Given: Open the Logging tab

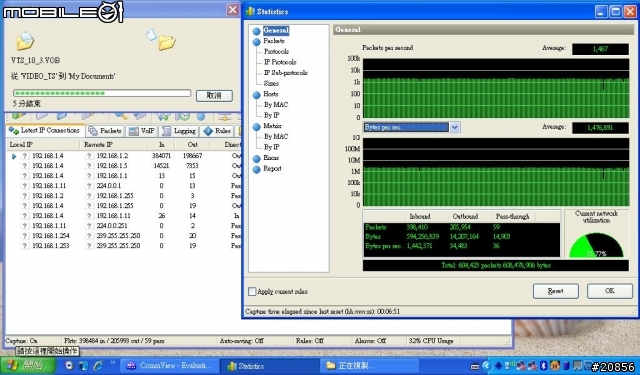Looking at the screenshot, I should pos(179,131).
